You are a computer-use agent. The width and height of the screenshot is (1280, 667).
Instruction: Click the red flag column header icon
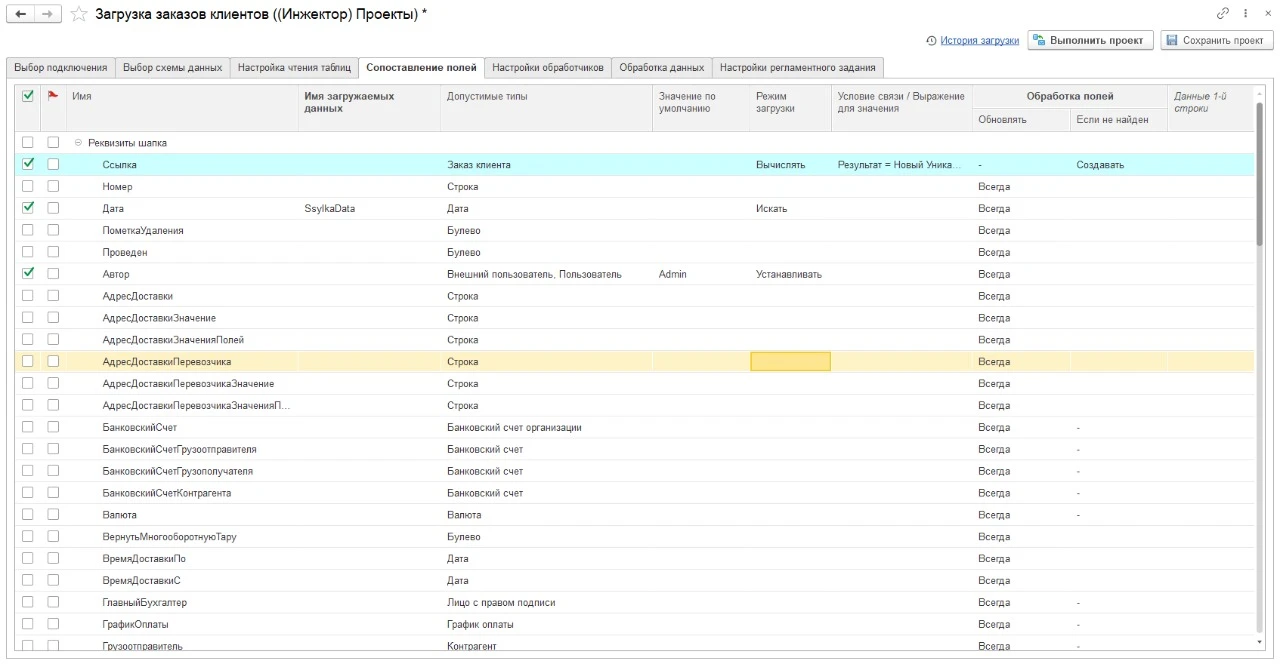pos(53,96)
